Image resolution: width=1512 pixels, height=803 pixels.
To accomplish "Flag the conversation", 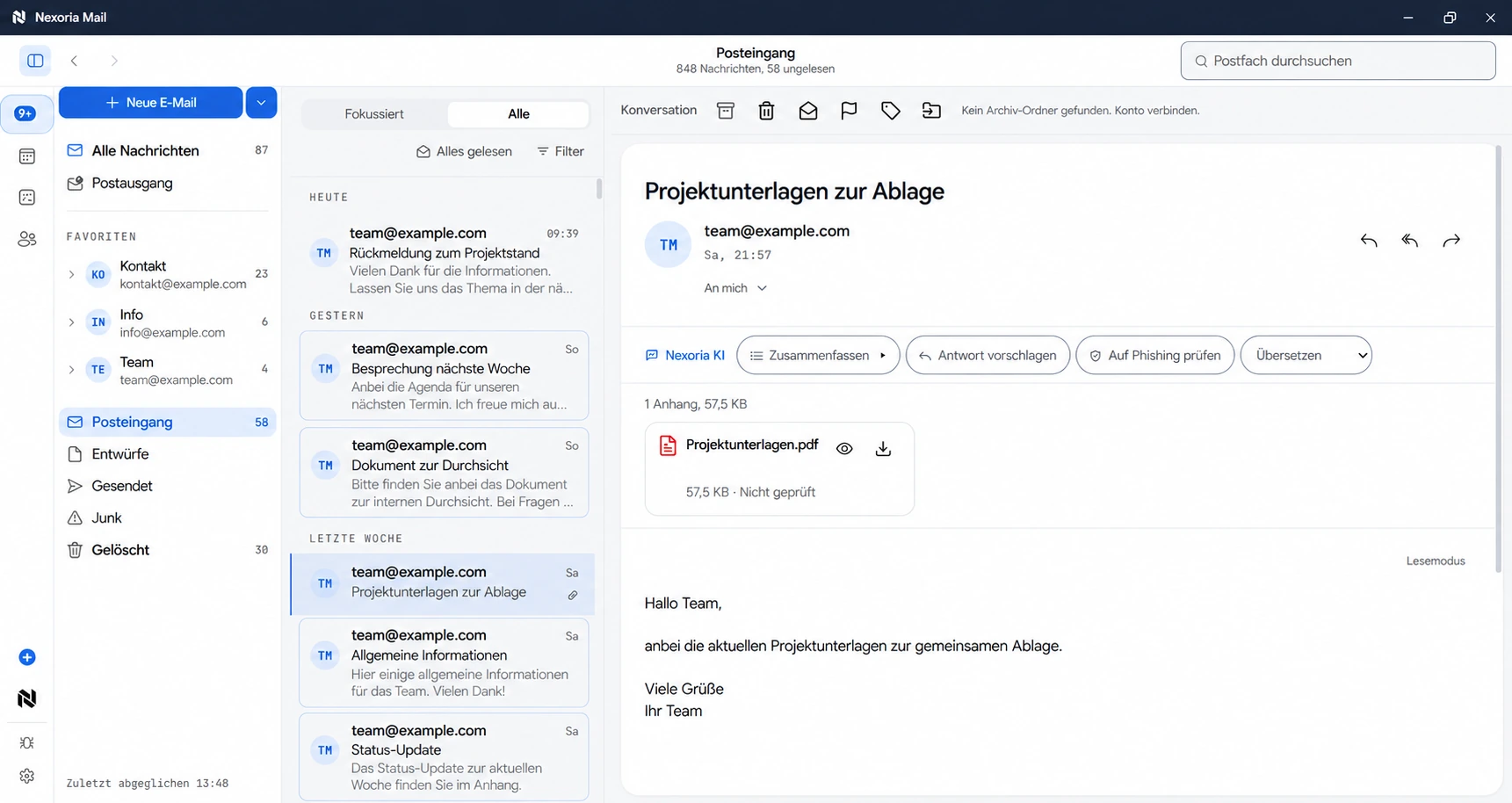I will tap(849, 111).
